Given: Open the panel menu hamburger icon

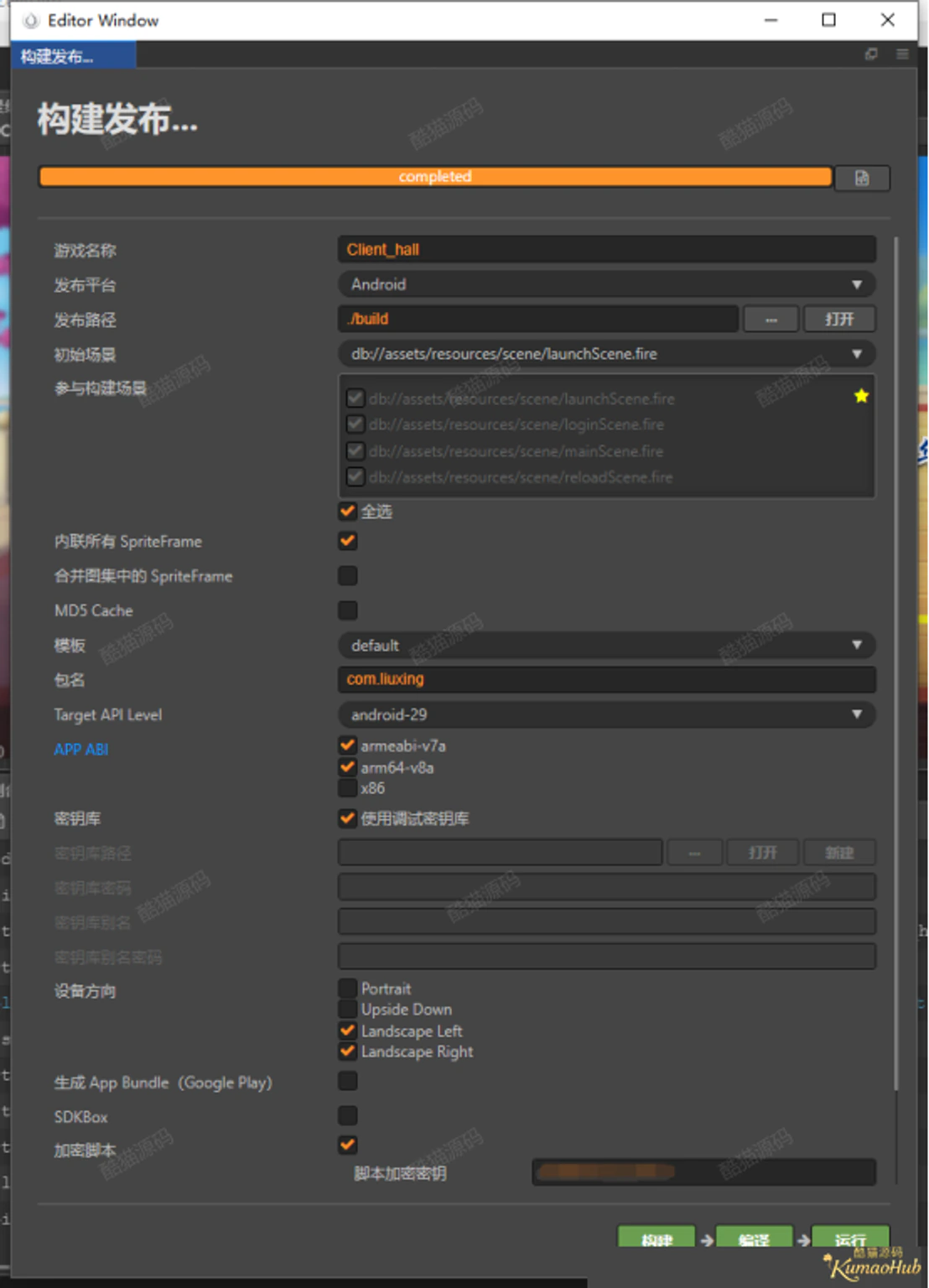Looking at the screenshot, I should tap(902, 55).
